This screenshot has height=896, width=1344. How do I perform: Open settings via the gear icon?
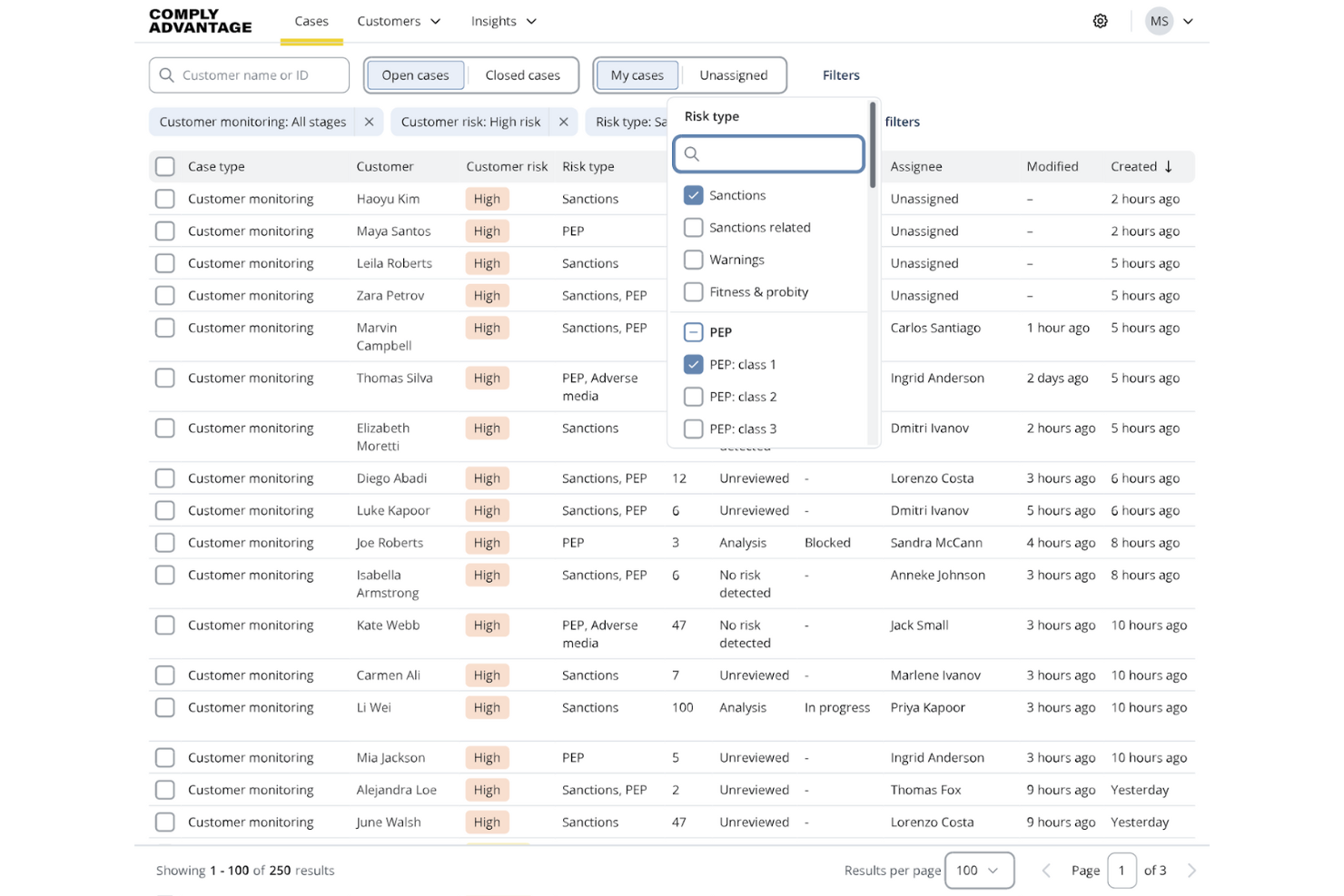click(x=1100, y=21)
